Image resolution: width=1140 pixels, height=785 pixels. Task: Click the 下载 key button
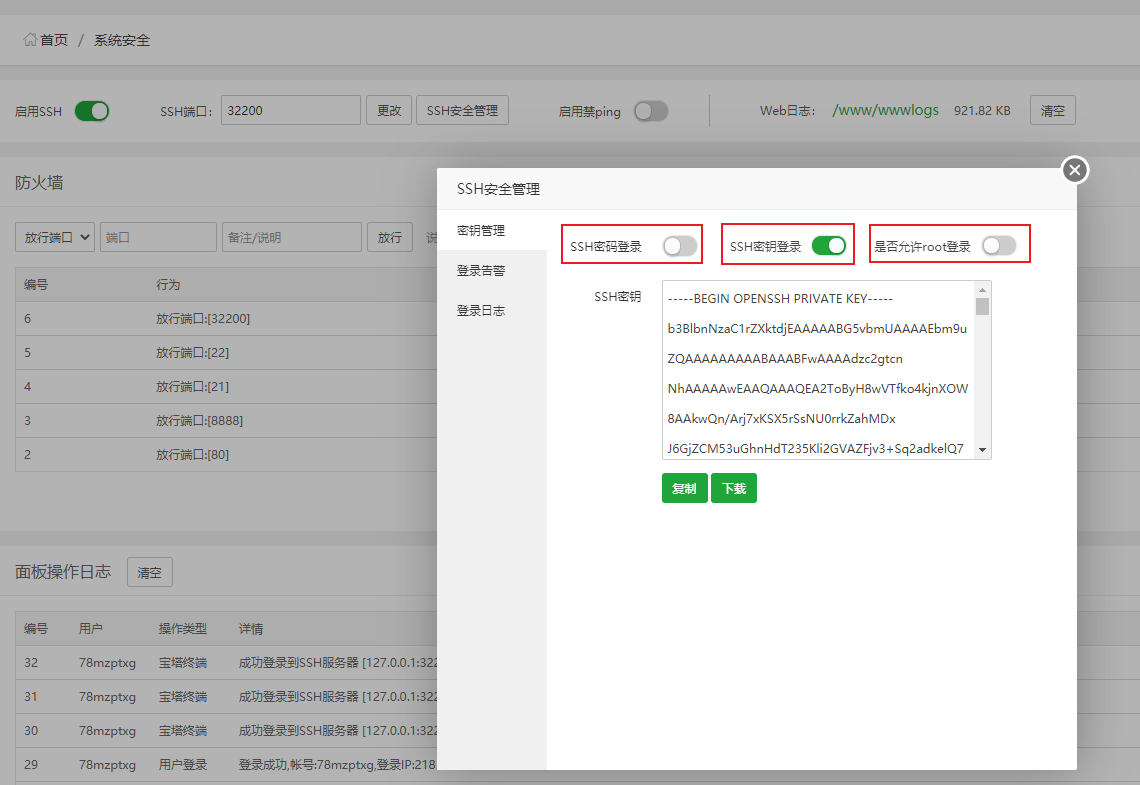click(734, 489)
